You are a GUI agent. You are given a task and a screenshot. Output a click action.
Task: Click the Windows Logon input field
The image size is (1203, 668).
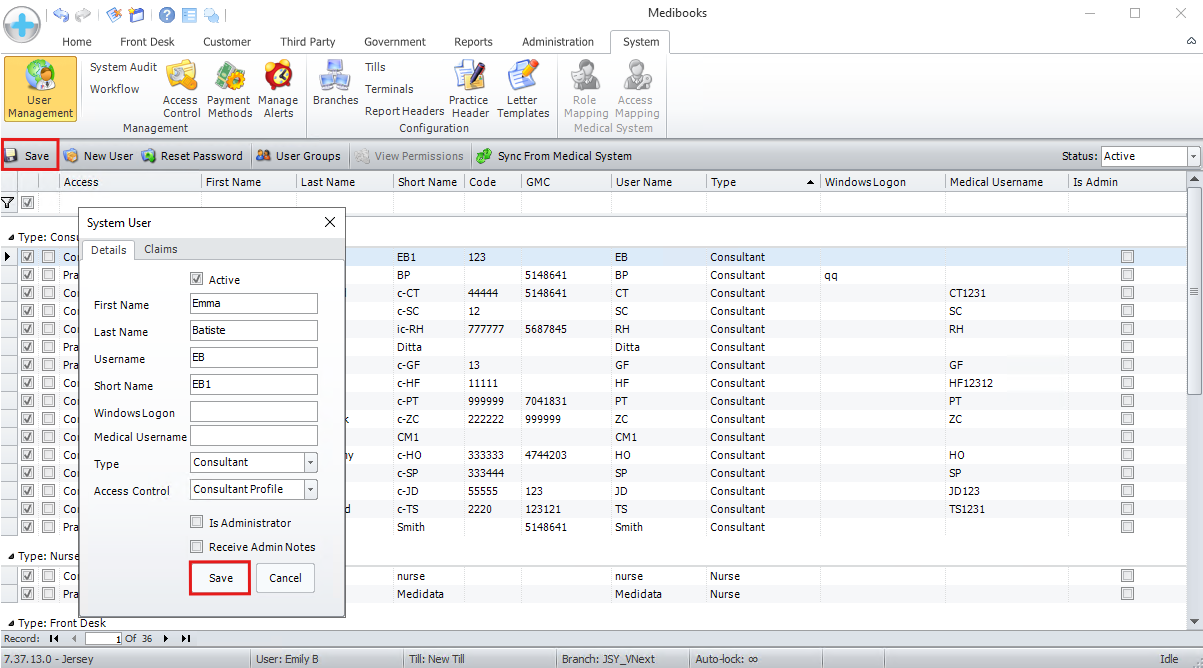tap(253, 412)
